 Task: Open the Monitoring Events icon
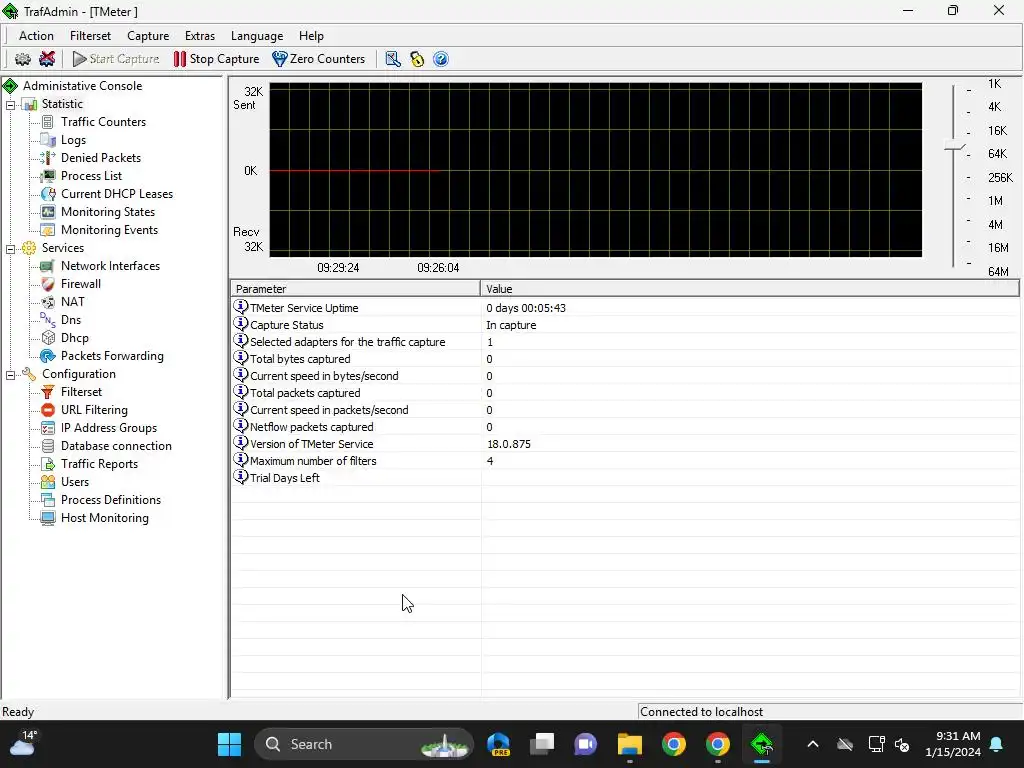[x=48, y=230]
